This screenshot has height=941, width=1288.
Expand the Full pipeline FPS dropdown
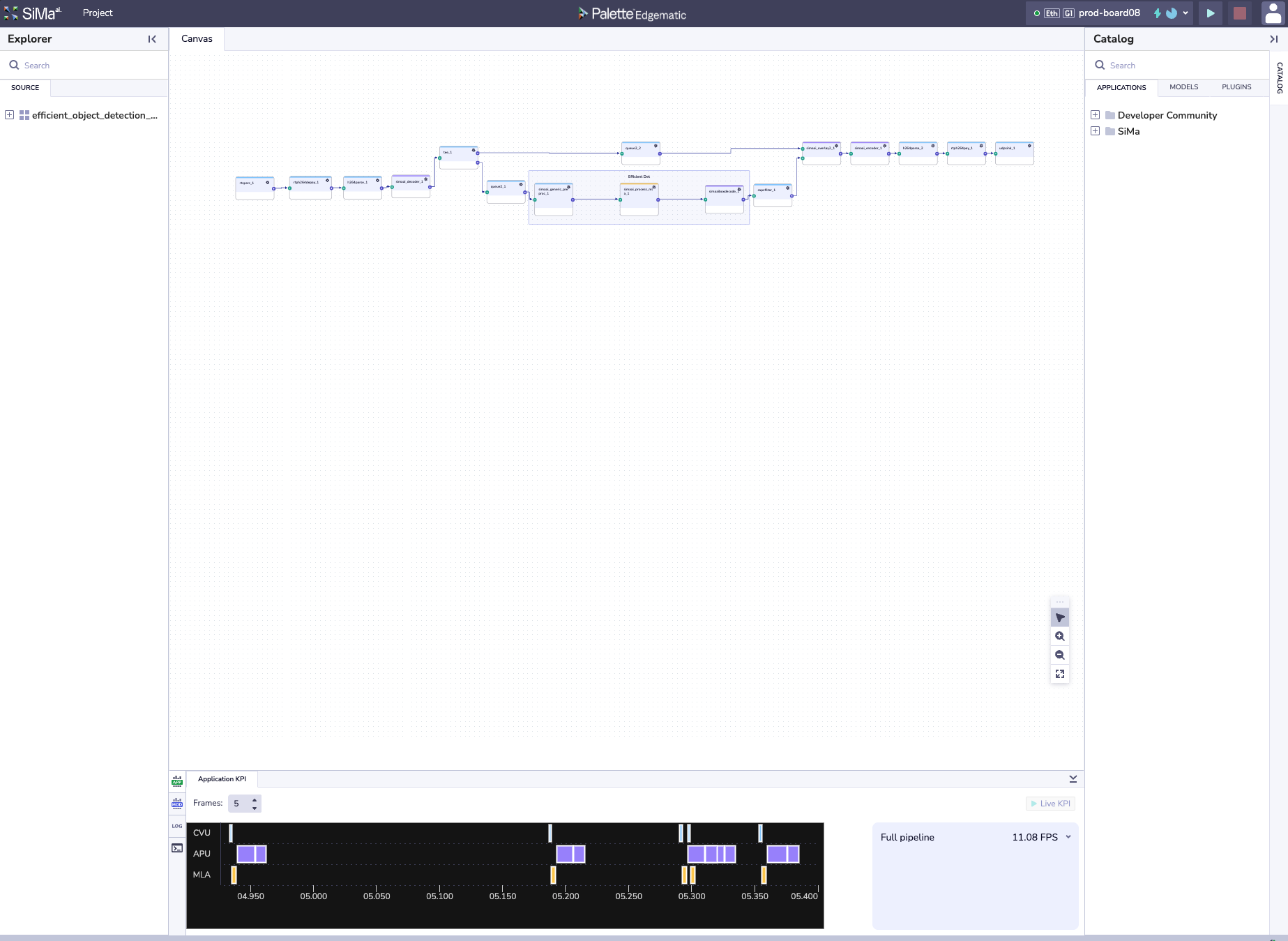coord(1068,837)
